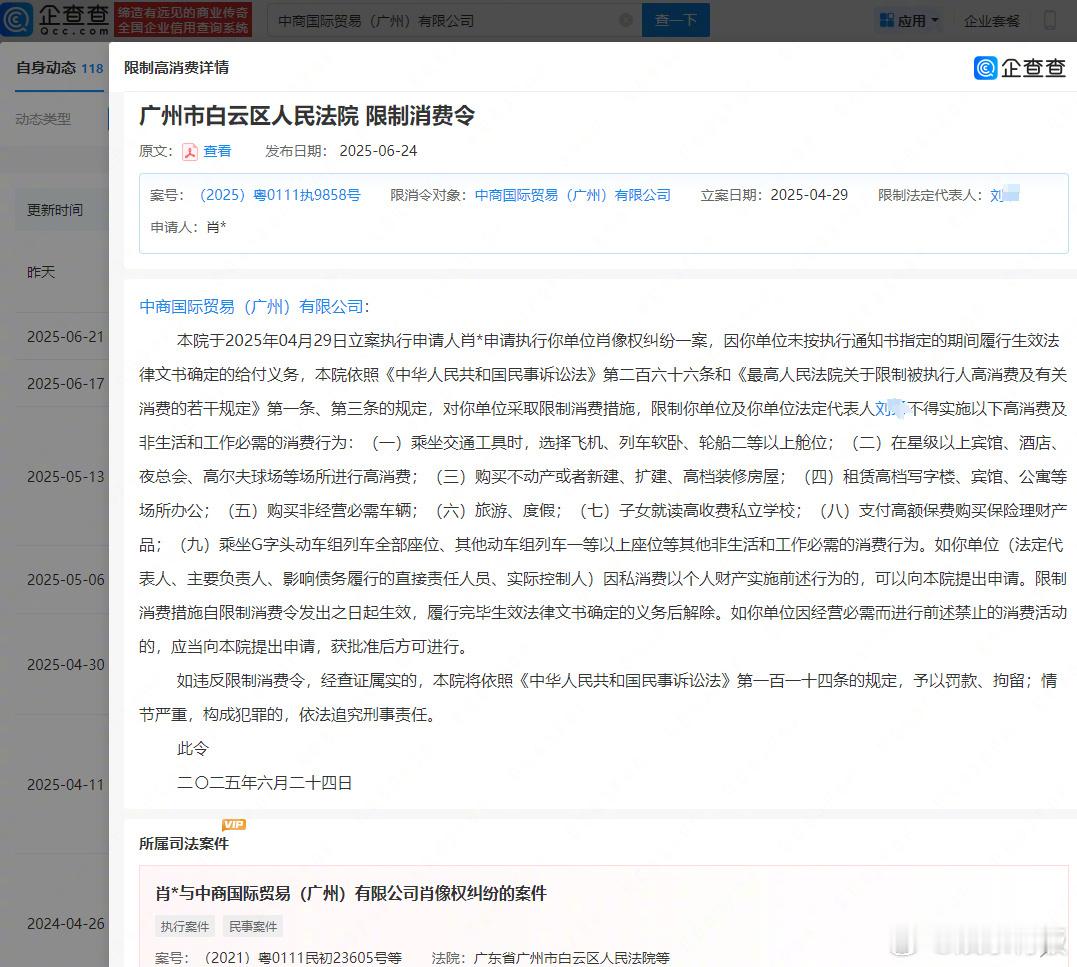Click the order heading 广州市白云区人民法院 限制消费令
Viewport: 1077px width, 967px height.
point(307,115)
